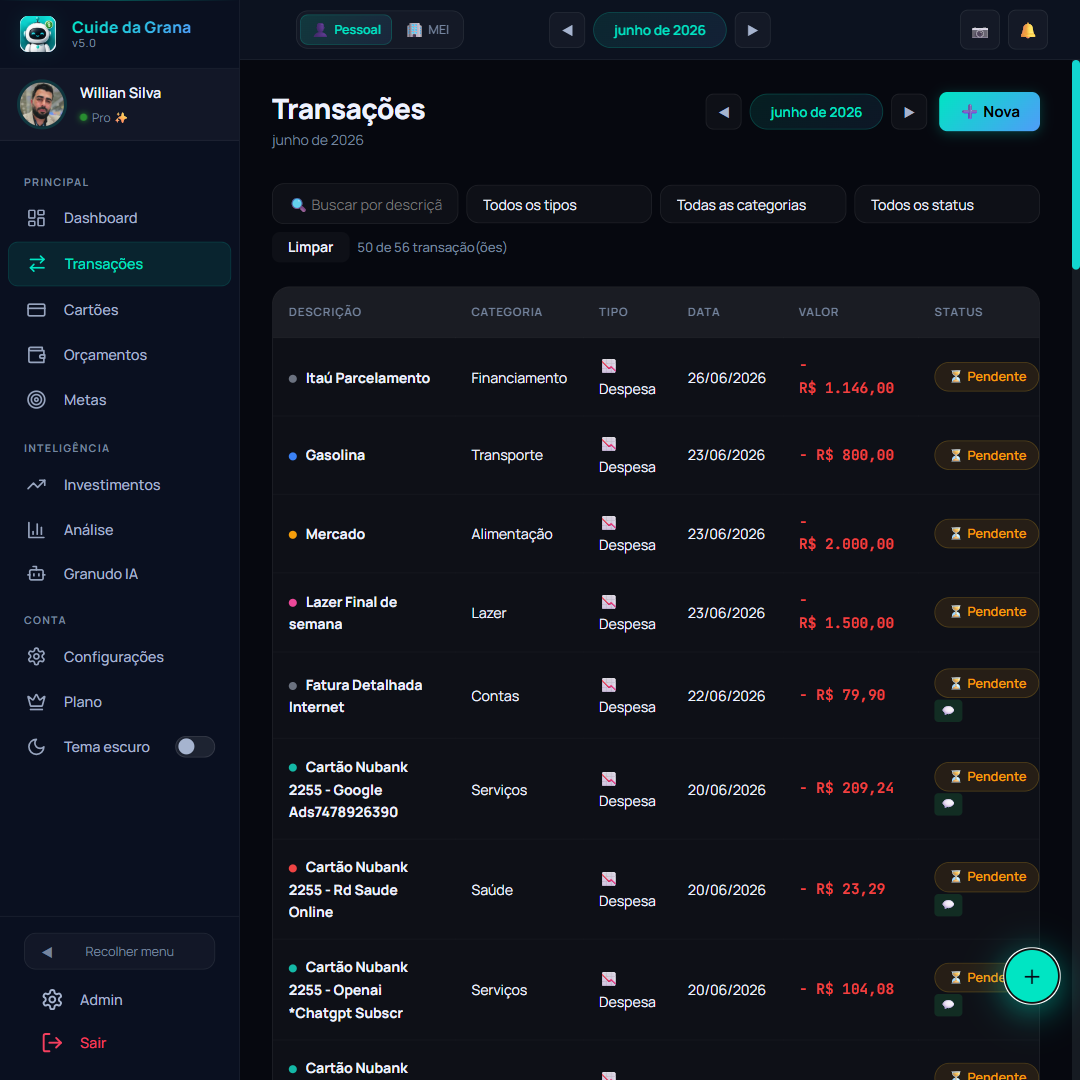This screenshot has height=1080, width=1080.
Task: Select the Gasolina transaction description
Action: (335, 455)
